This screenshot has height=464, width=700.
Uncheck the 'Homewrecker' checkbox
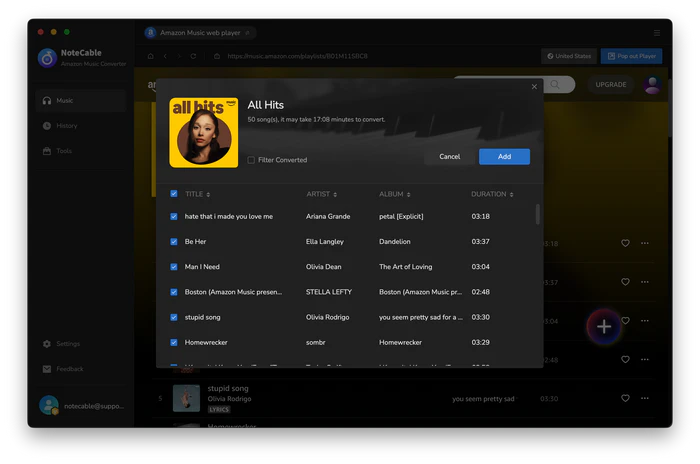(174, 343)
